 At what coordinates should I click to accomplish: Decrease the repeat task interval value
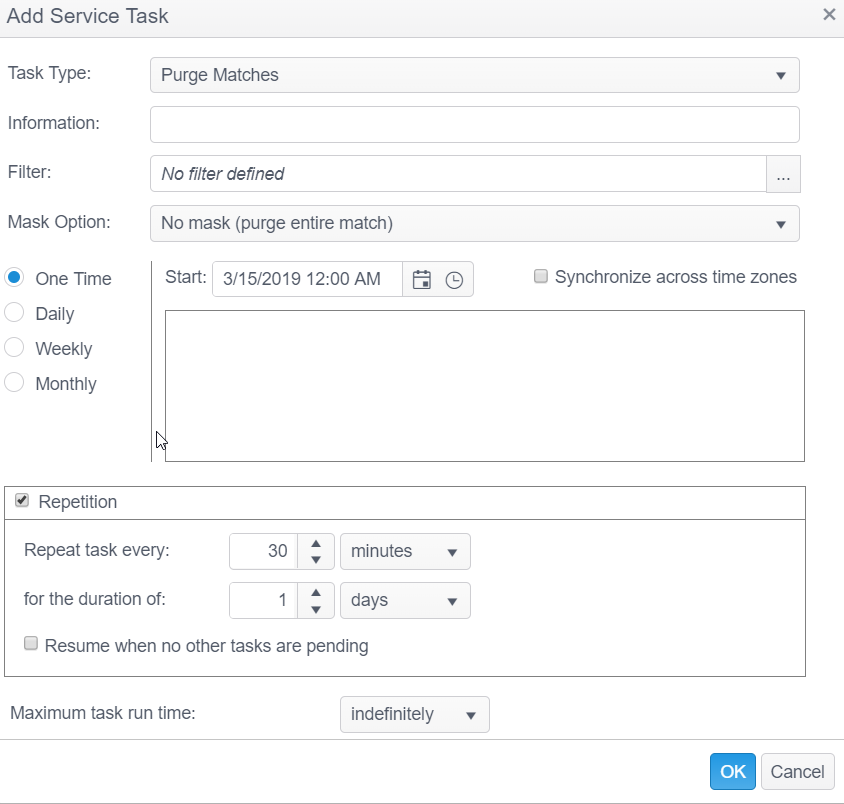coord(316,559)
